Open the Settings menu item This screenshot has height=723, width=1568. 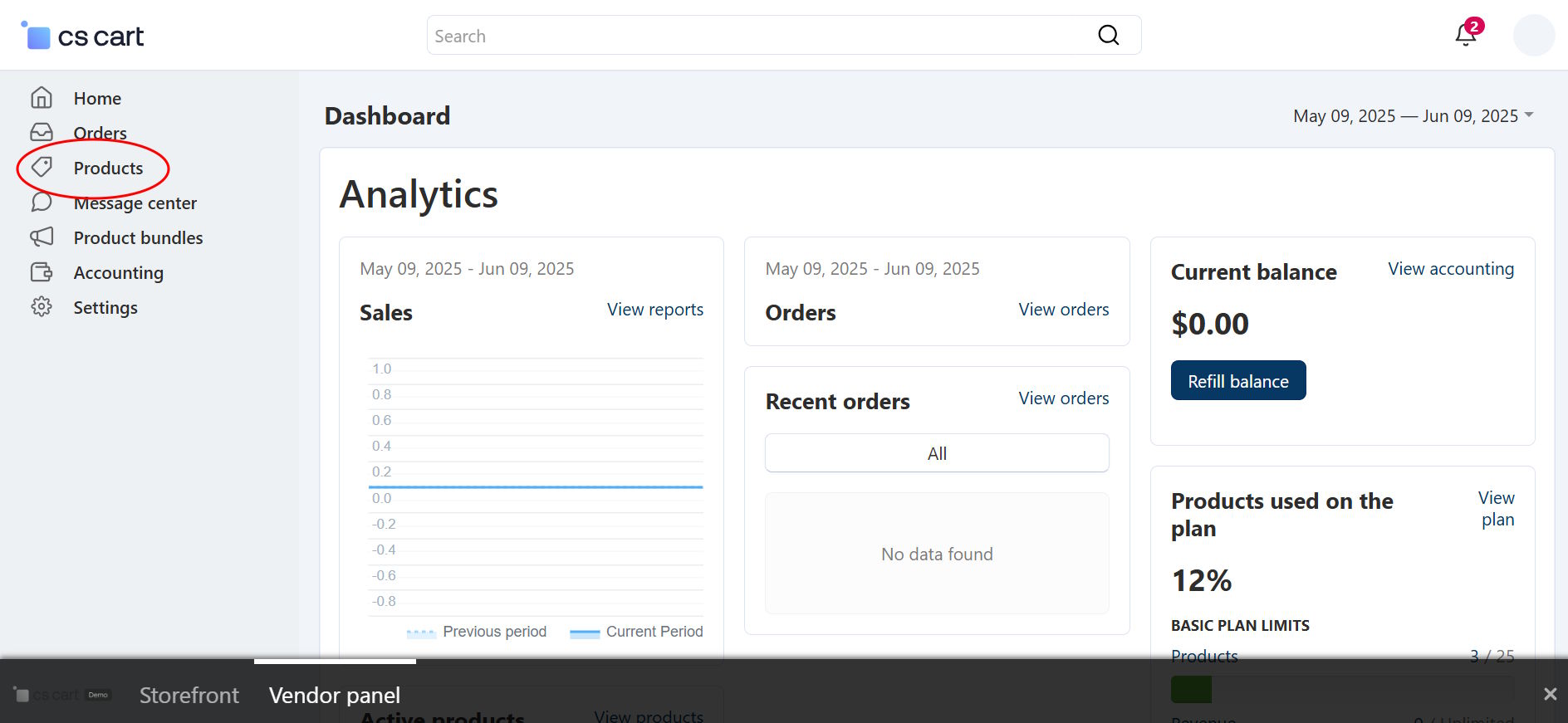coord(105,307)
